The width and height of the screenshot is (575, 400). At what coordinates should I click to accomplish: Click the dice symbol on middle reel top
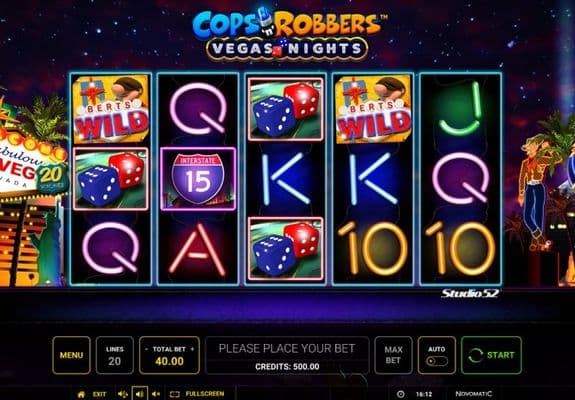point(285,109)
